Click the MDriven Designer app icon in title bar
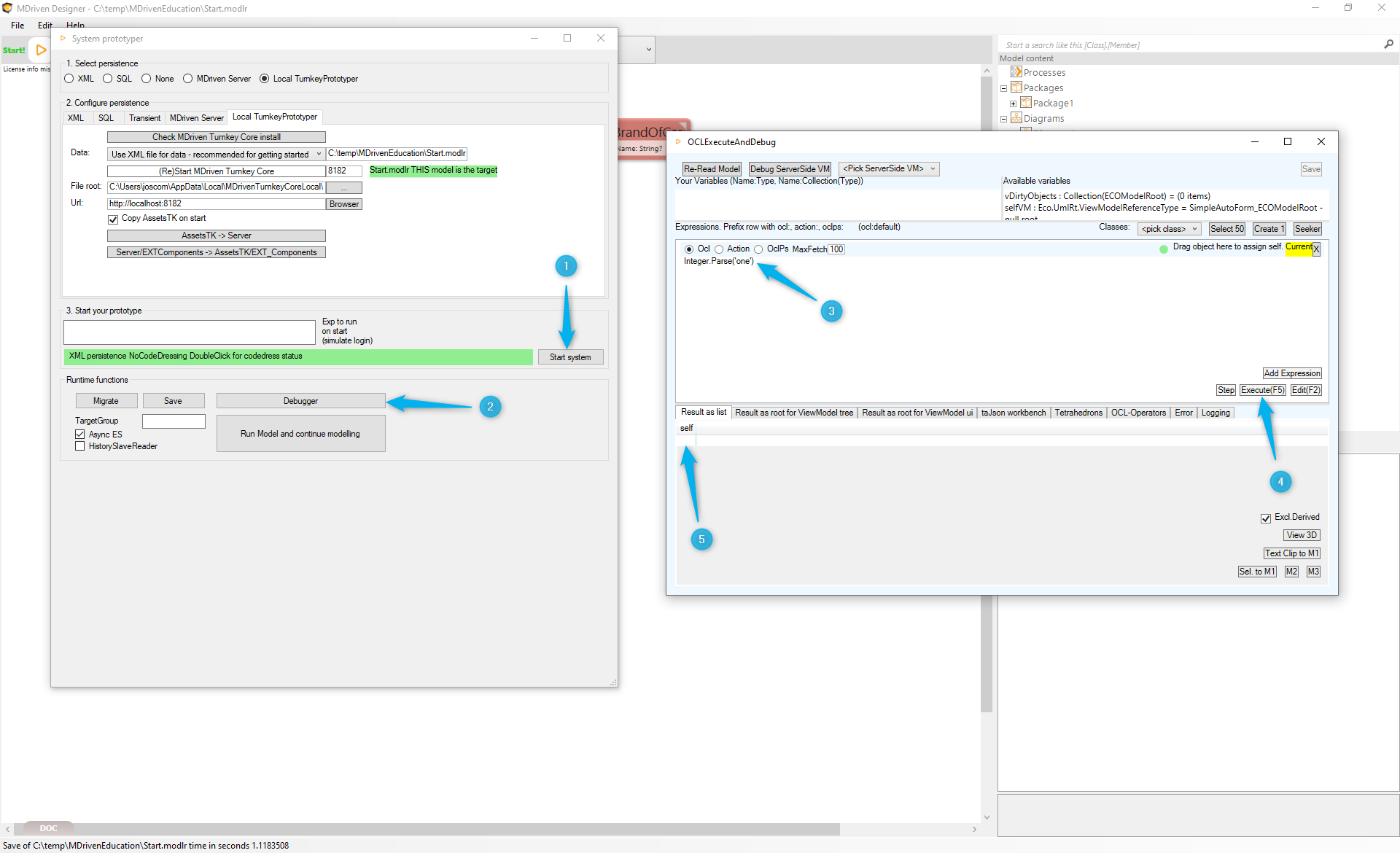The image size is (1400, 853). [x=7, y=8]
